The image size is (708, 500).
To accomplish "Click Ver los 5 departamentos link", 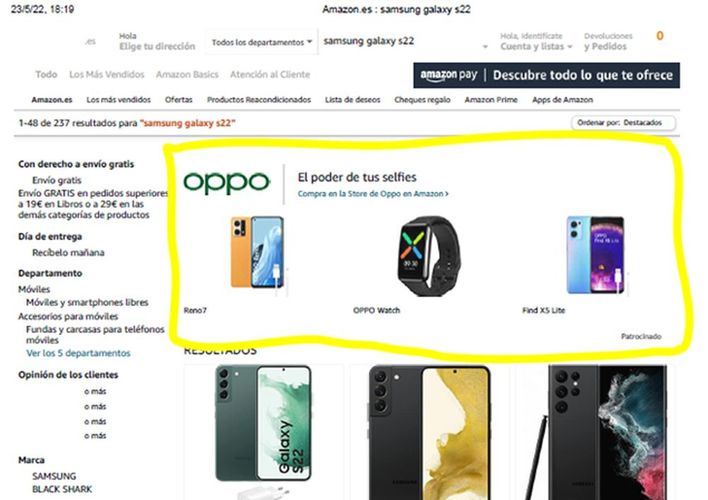I will pyautogui.click(x=78, y=353).
